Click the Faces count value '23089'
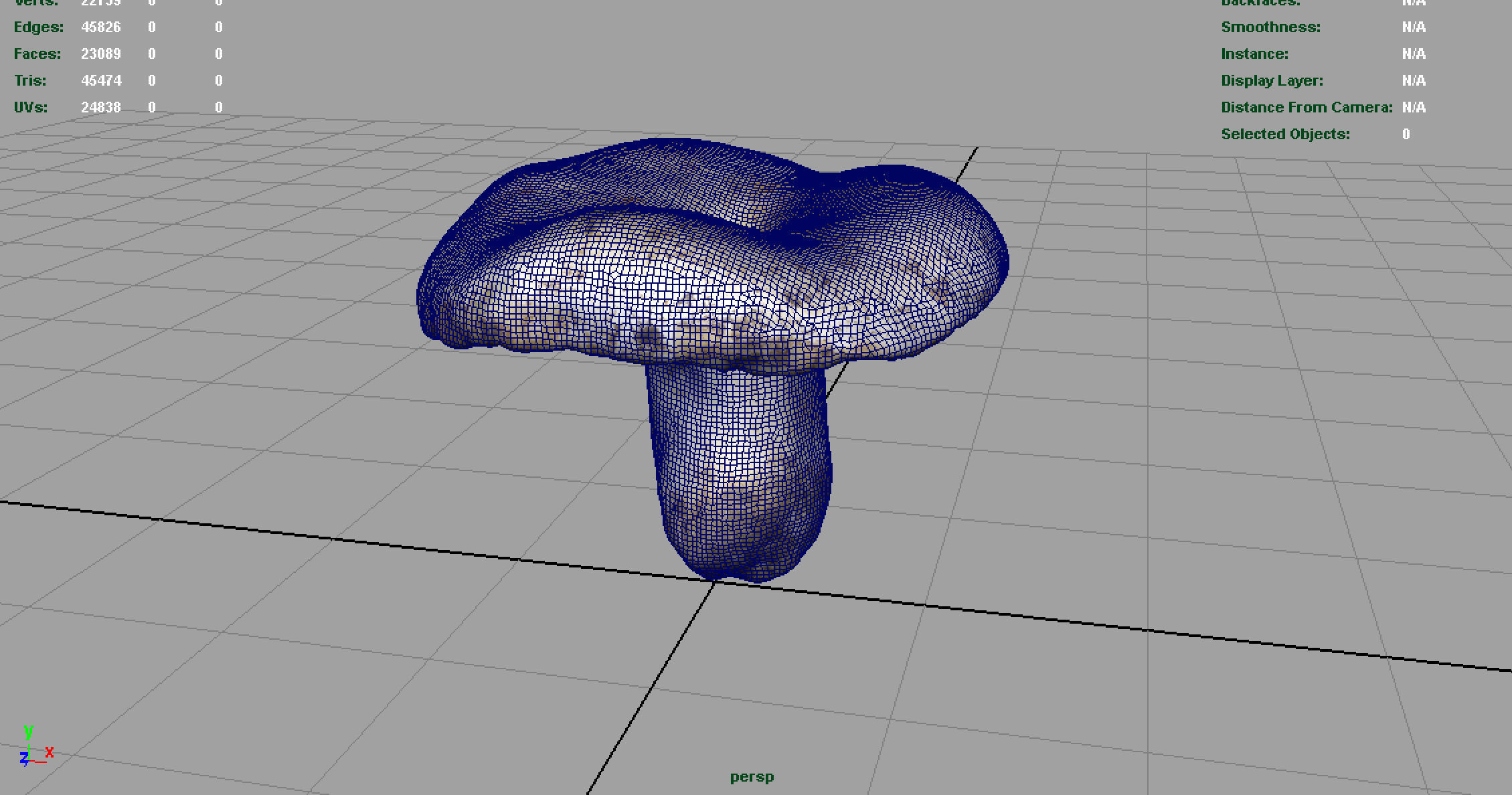Screen dimensions: 1512x795 [101, 54]
